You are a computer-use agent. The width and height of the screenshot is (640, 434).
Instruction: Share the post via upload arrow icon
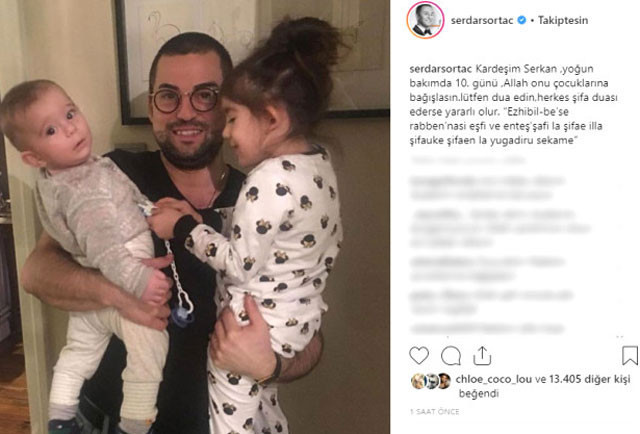pos(482,355)
